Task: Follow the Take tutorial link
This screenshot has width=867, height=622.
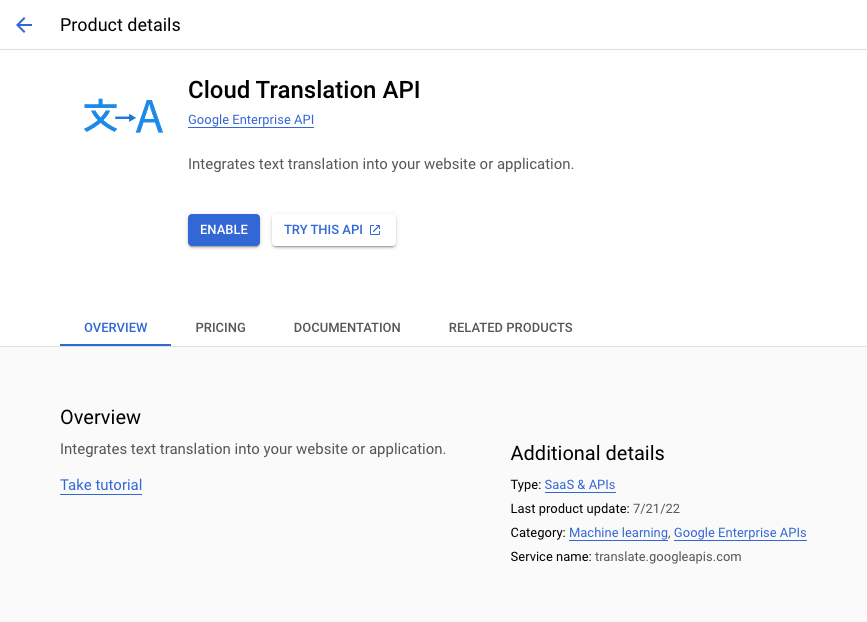Action: coord(101,485)
